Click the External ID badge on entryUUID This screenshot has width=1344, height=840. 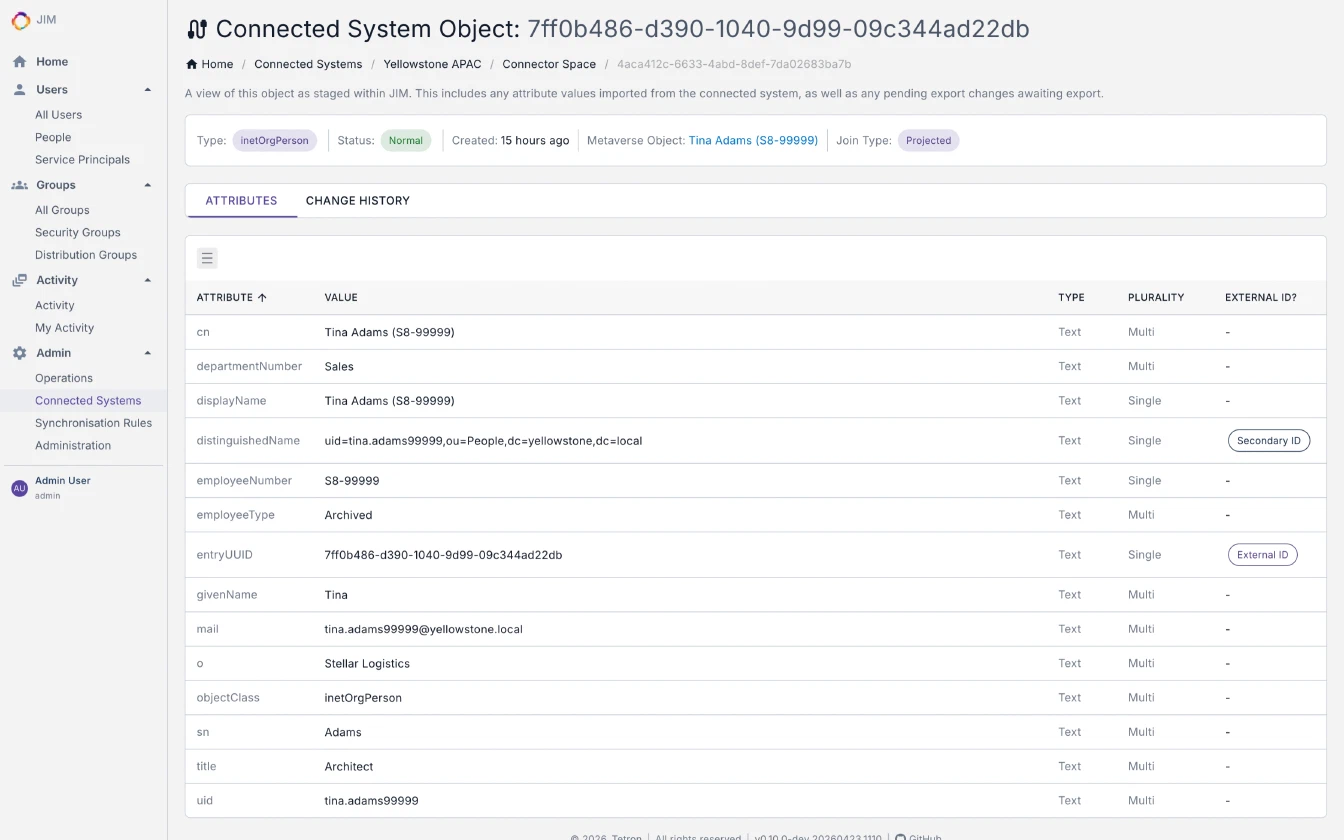[1262, 554]
